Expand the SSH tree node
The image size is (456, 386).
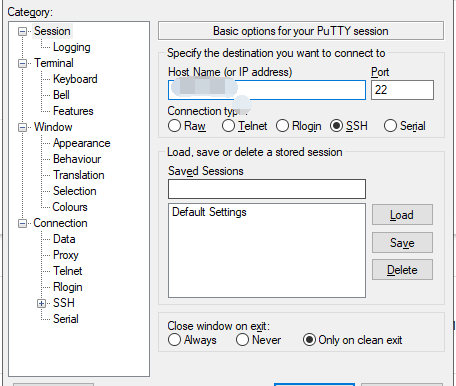pyautogui.click(x=41, y=303)
